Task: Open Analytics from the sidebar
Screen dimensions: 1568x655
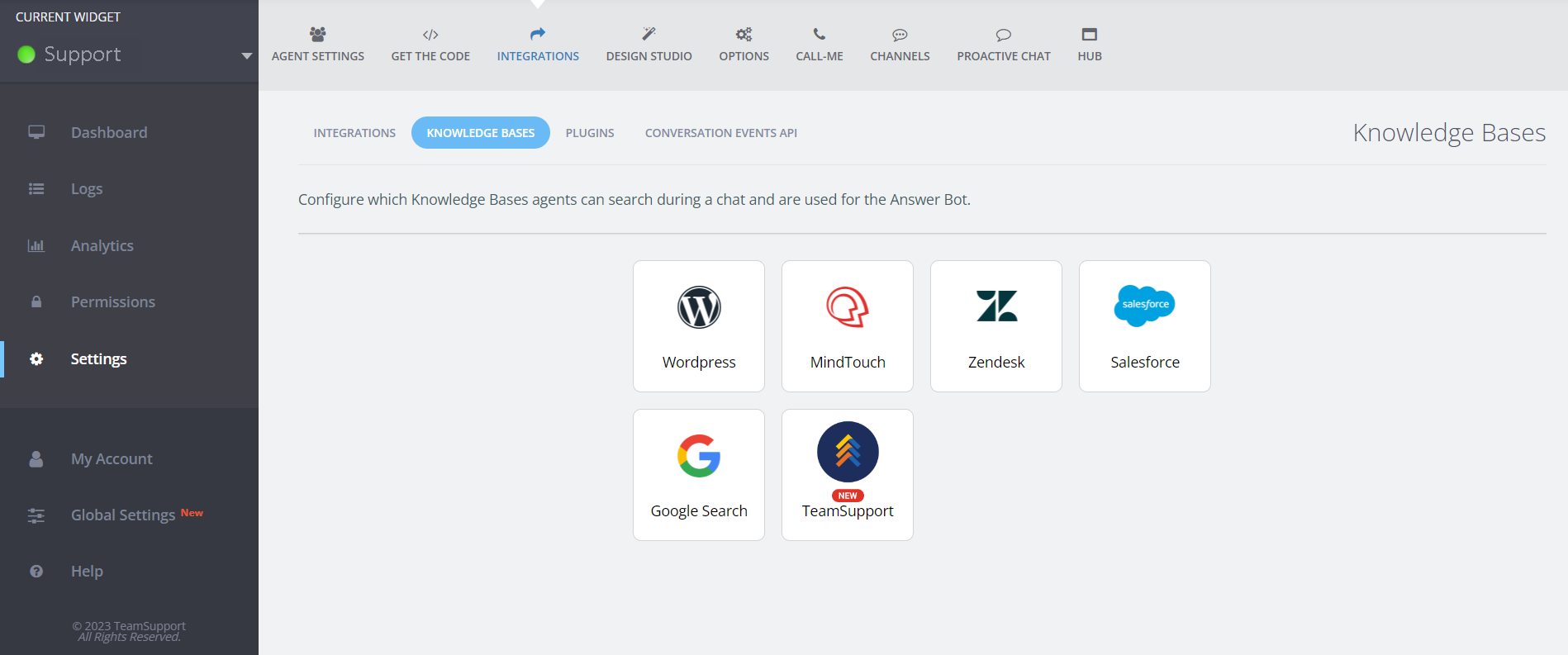Action: pyautogui.click(x=102, y=246)
